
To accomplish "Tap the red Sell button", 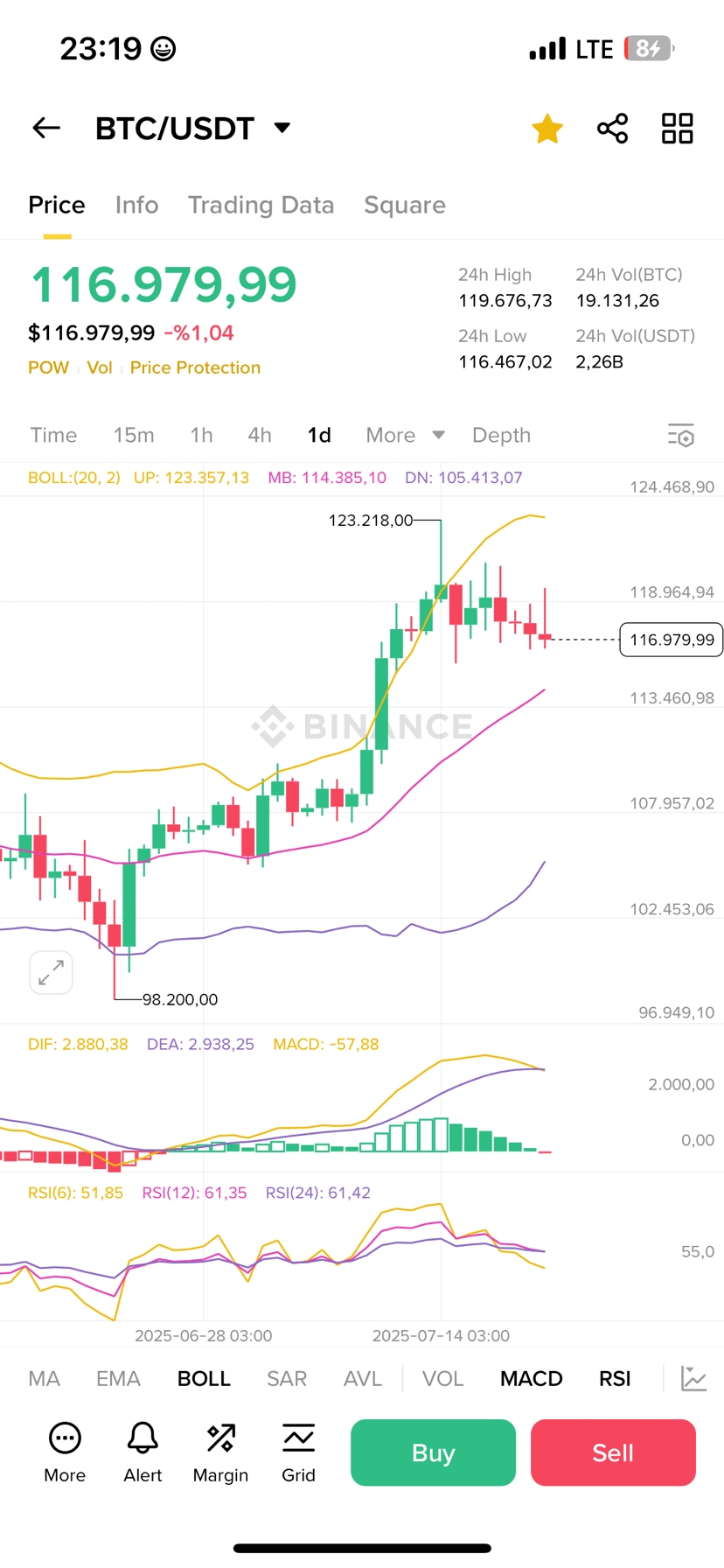I will [613, 1452].
